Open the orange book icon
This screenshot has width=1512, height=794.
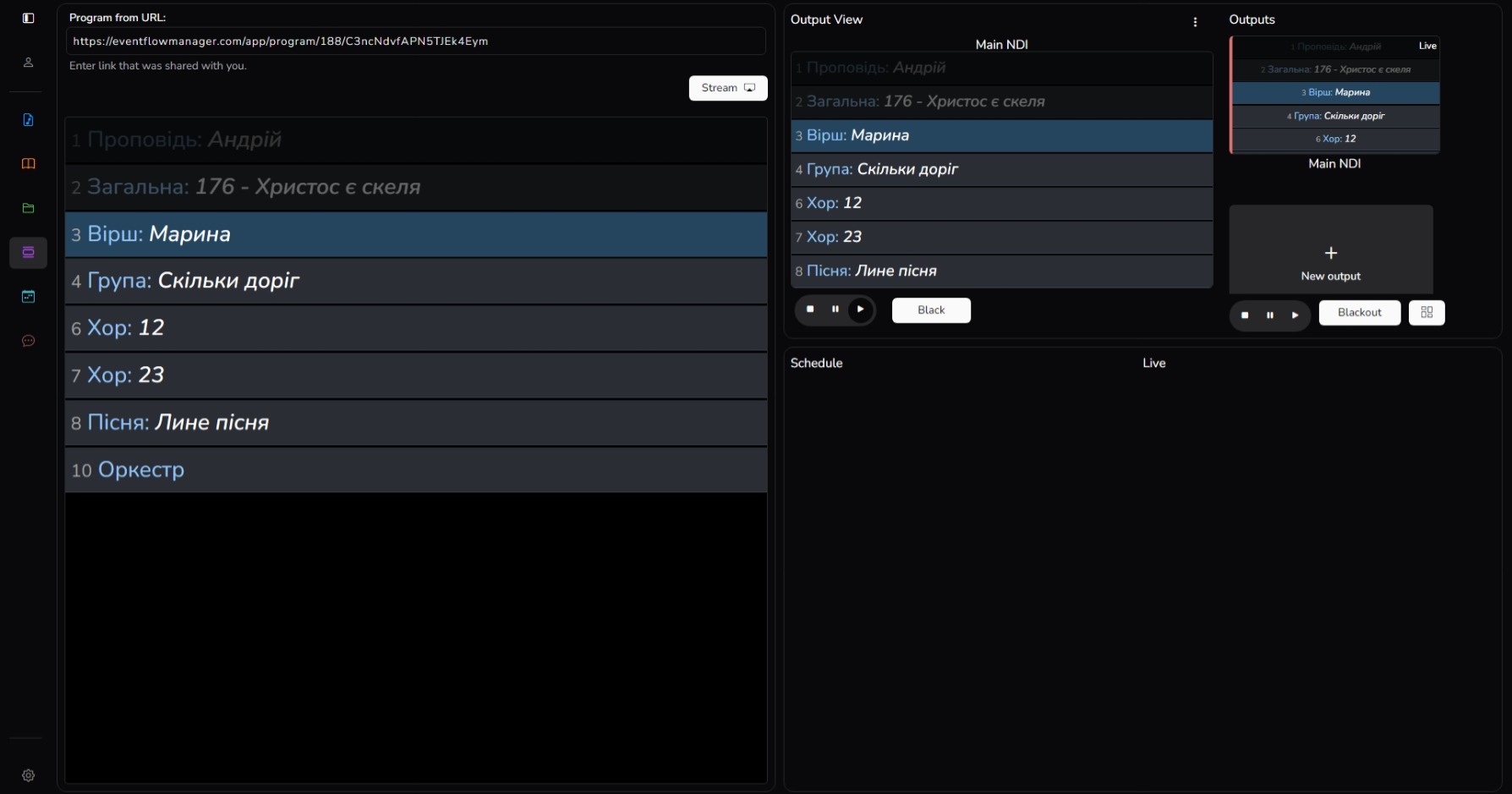[28, 164]
